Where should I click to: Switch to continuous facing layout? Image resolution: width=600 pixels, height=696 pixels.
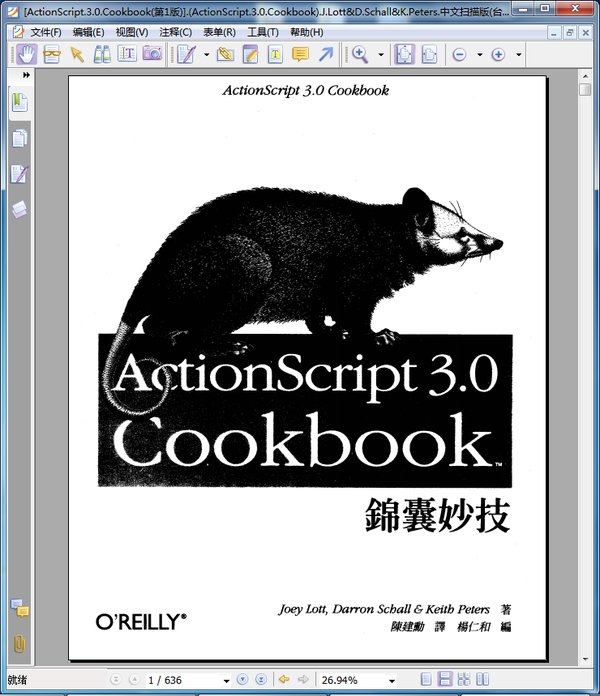coord(464,679)
